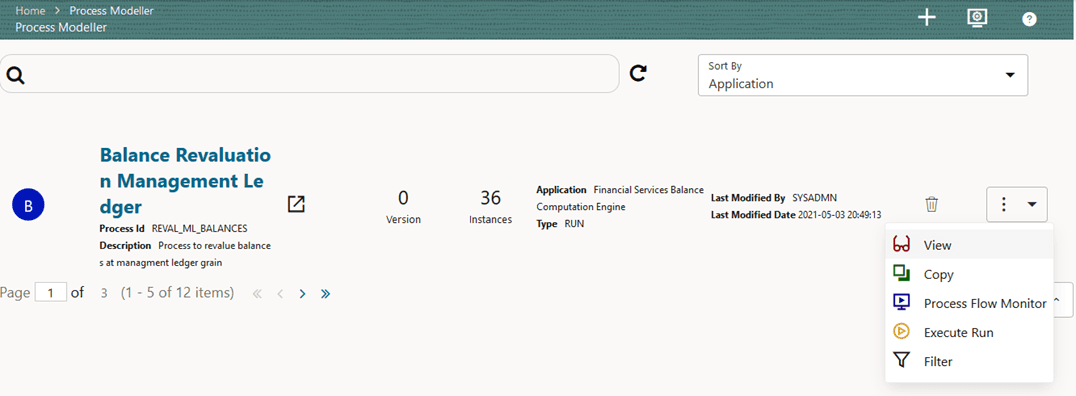Viewport: 1076px width, 396px height.
Task: Delete process with the trash icon
Action: tap(931, 204)
